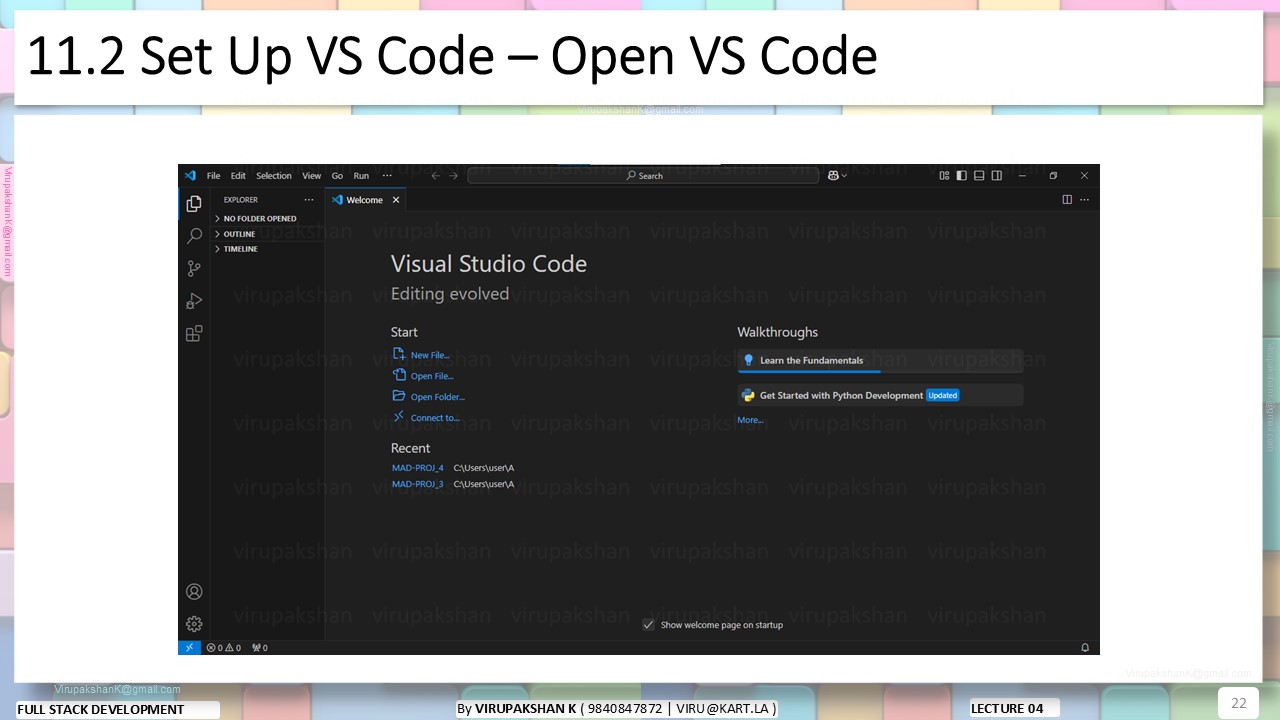This screenshot has height=720, width=1280.
Task: Open Source Control view
Action: [x=194, y=268]
